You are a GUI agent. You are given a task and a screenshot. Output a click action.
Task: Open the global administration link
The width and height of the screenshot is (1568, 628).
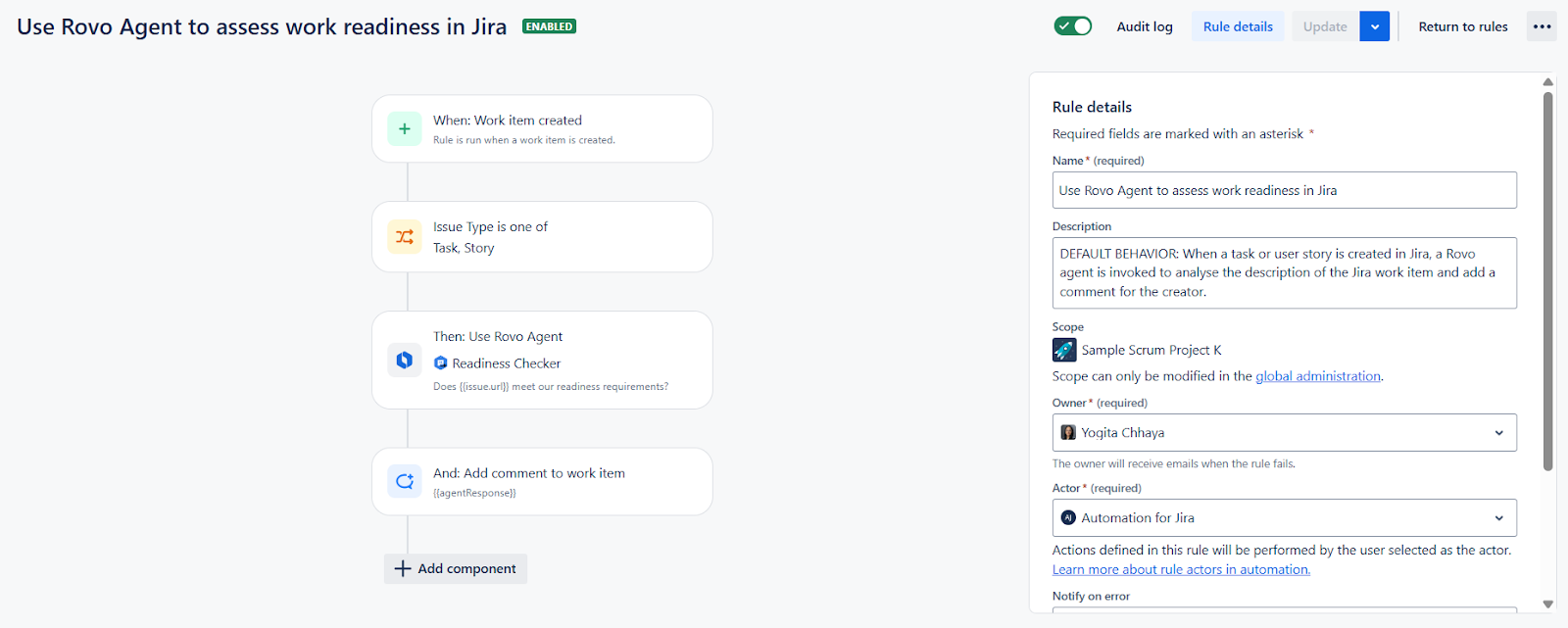click(1318, 376)
